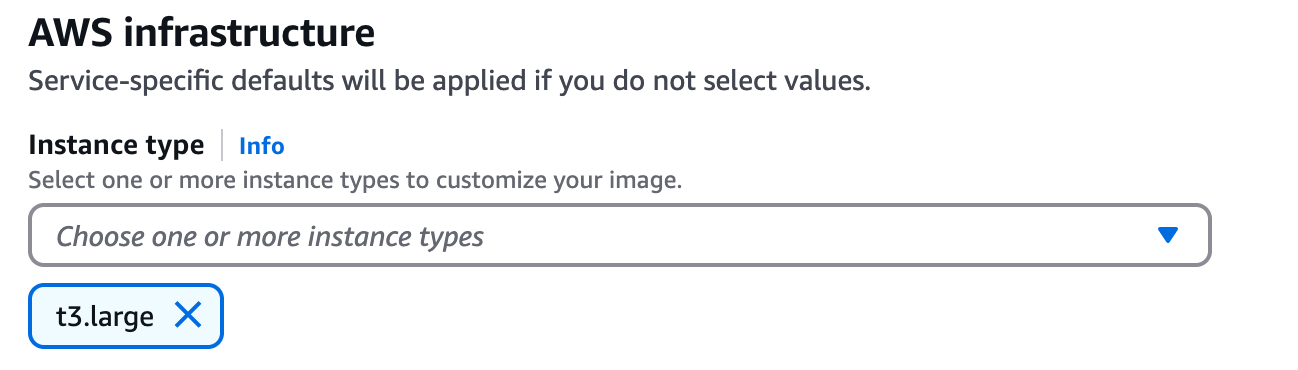
Task: Deselect t3.large from chosen instance types
Action: [x=188, y=317]
